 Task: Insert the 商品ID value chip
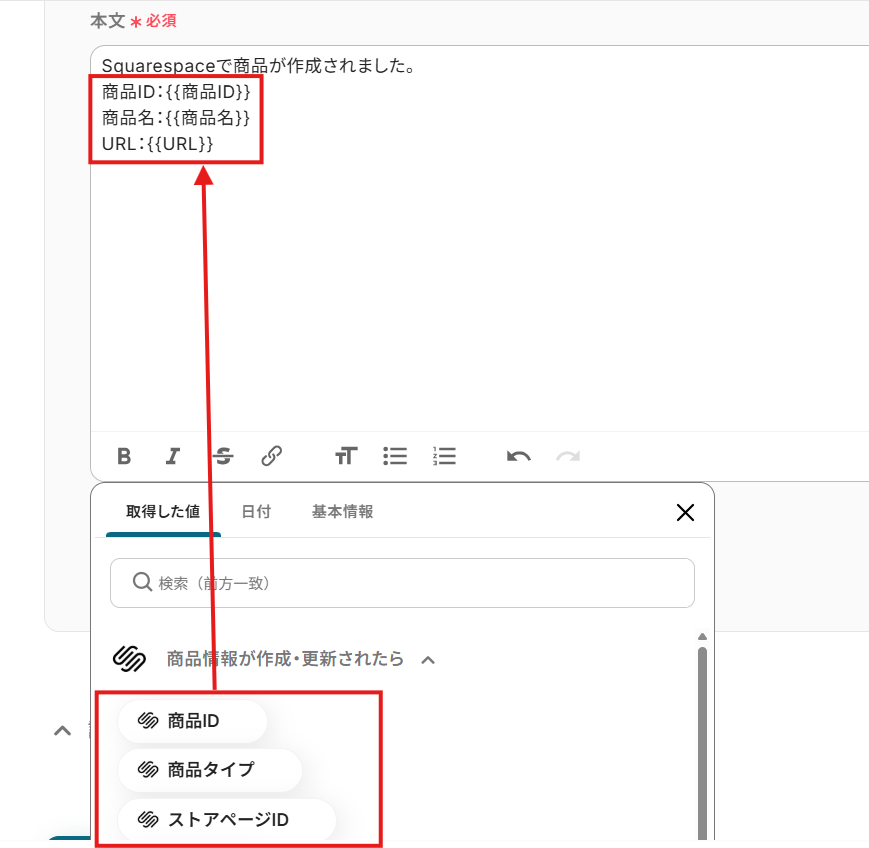pyautogui.click(x=192, y=721)
